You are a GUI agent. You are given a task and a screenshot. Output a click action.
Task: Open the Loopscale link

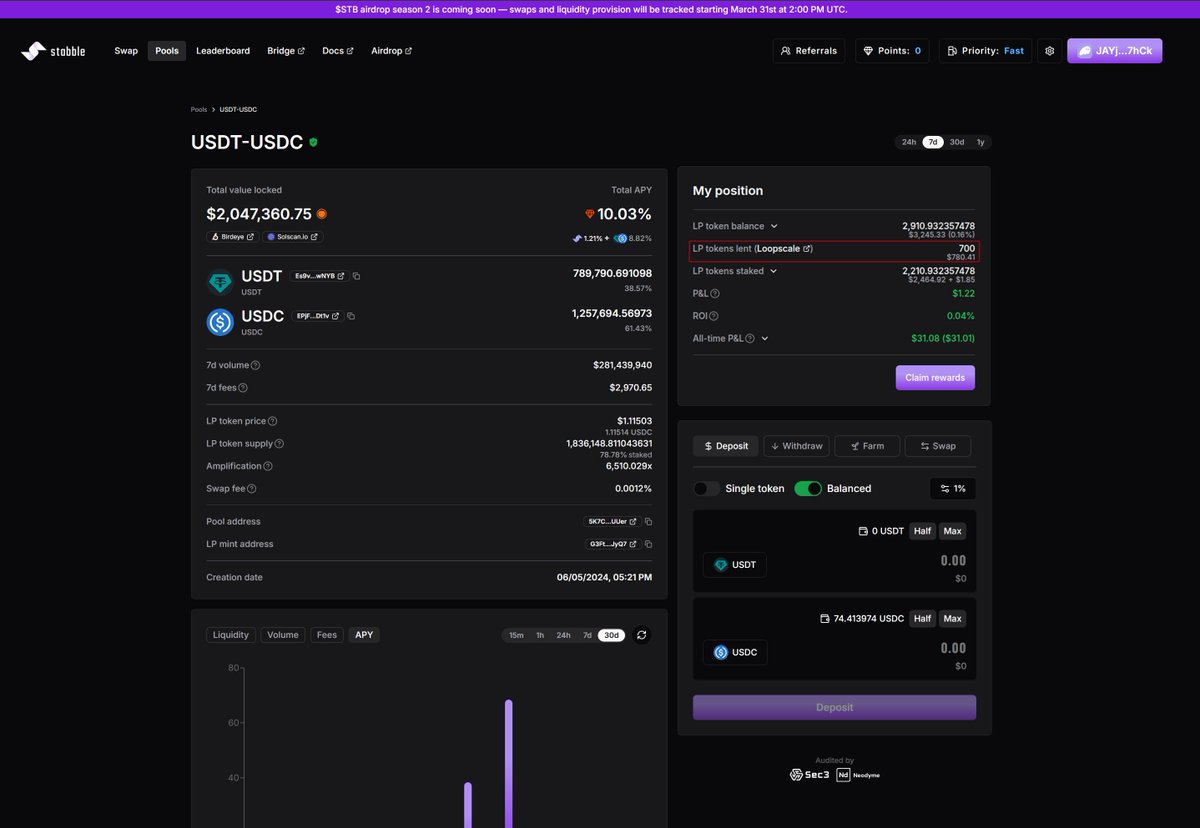783,248
